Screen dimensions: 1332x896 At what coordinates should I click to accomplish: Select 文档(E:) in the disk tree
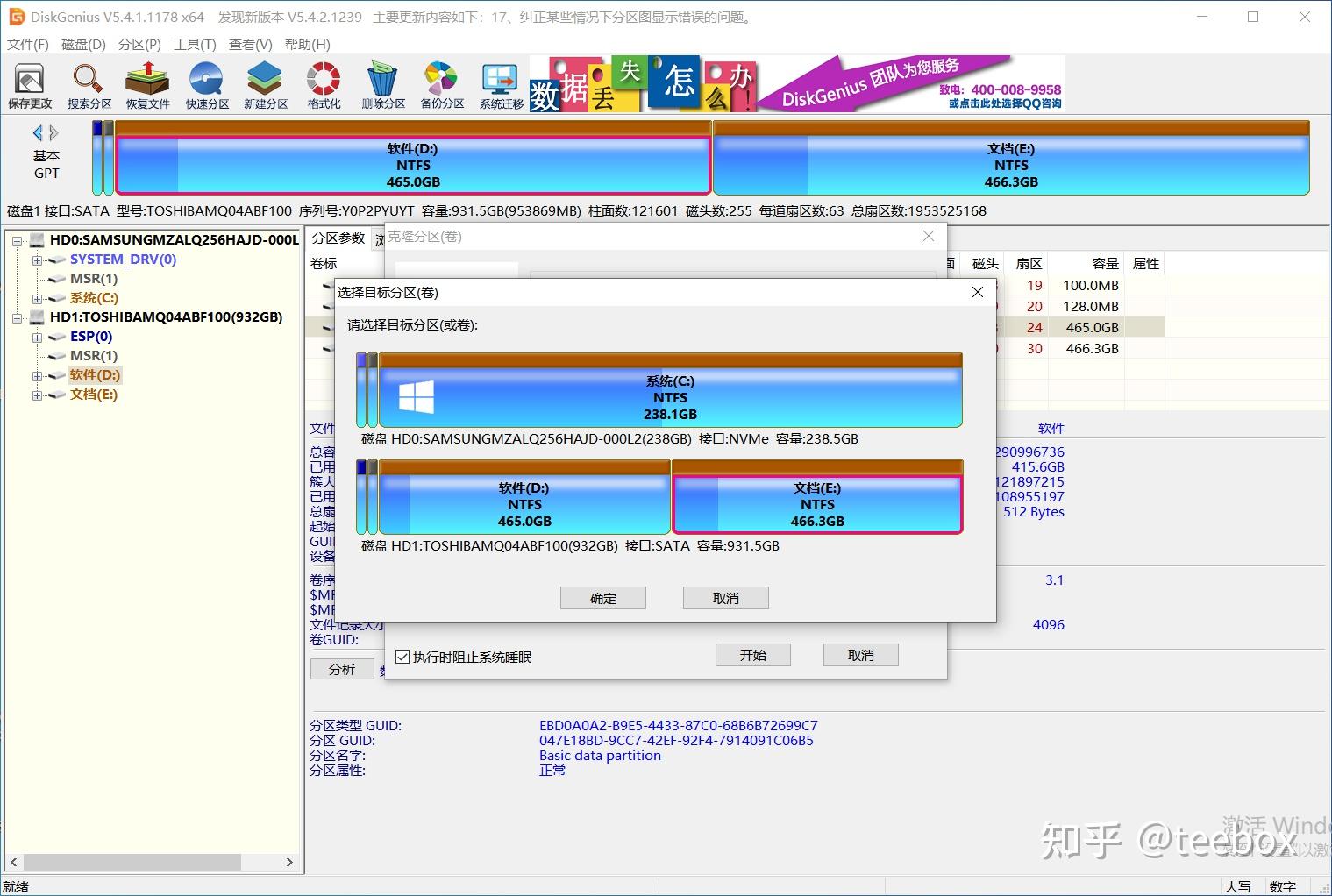click(x=94, y=395)
